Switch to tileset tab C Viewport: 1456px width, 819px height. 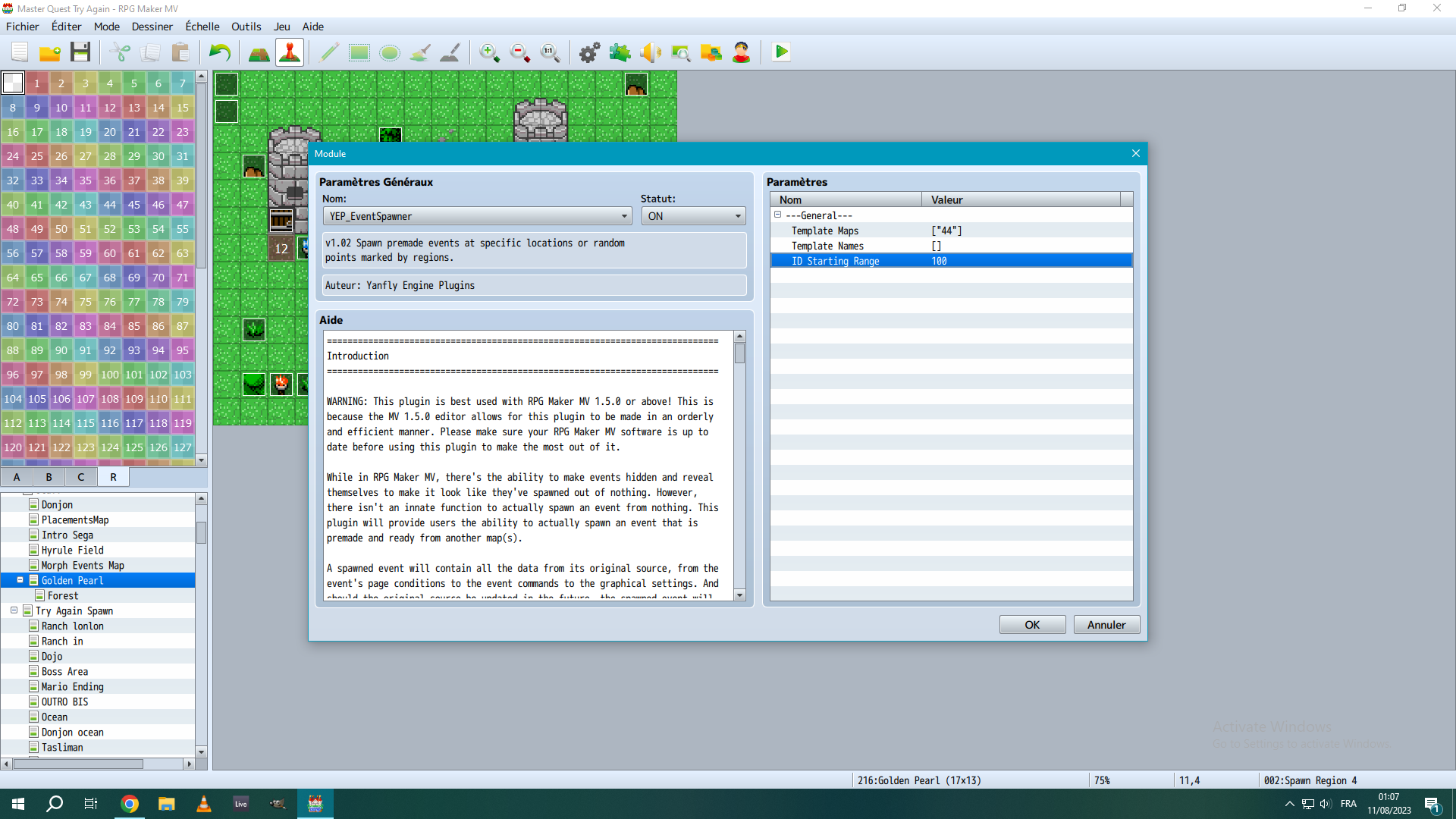(x=81, y=477)
